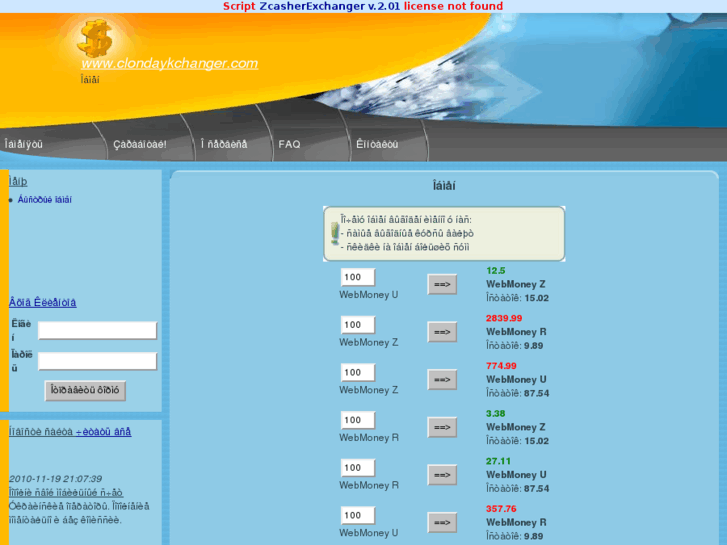
Task: Click ==> button for WebMoney R to WebMoney U
Action: click(x=442, y=475)
